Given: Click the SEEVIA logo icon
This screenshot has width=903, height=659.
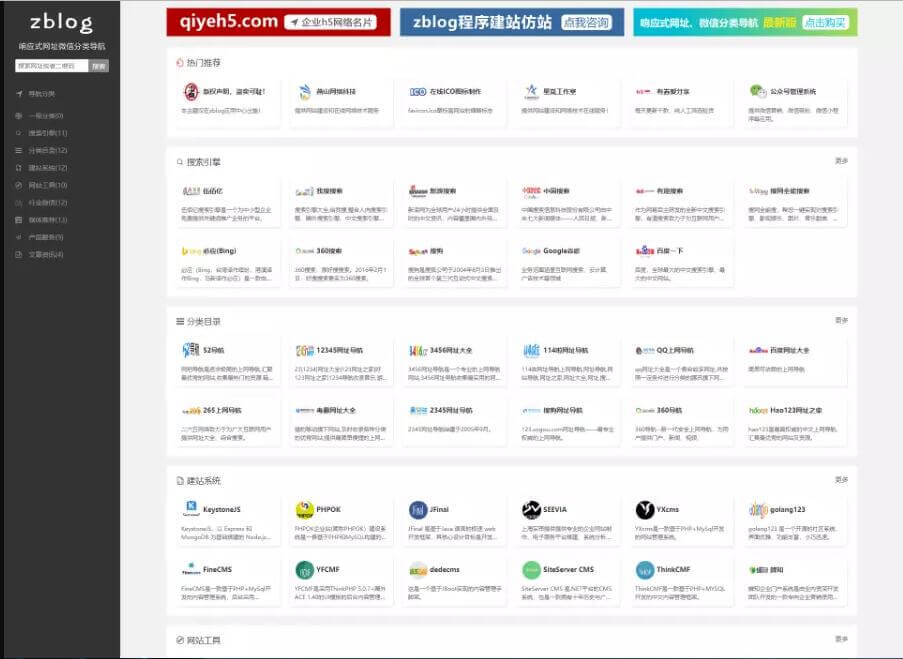Looking at the screenshot, I should click(x=530, y=509).
